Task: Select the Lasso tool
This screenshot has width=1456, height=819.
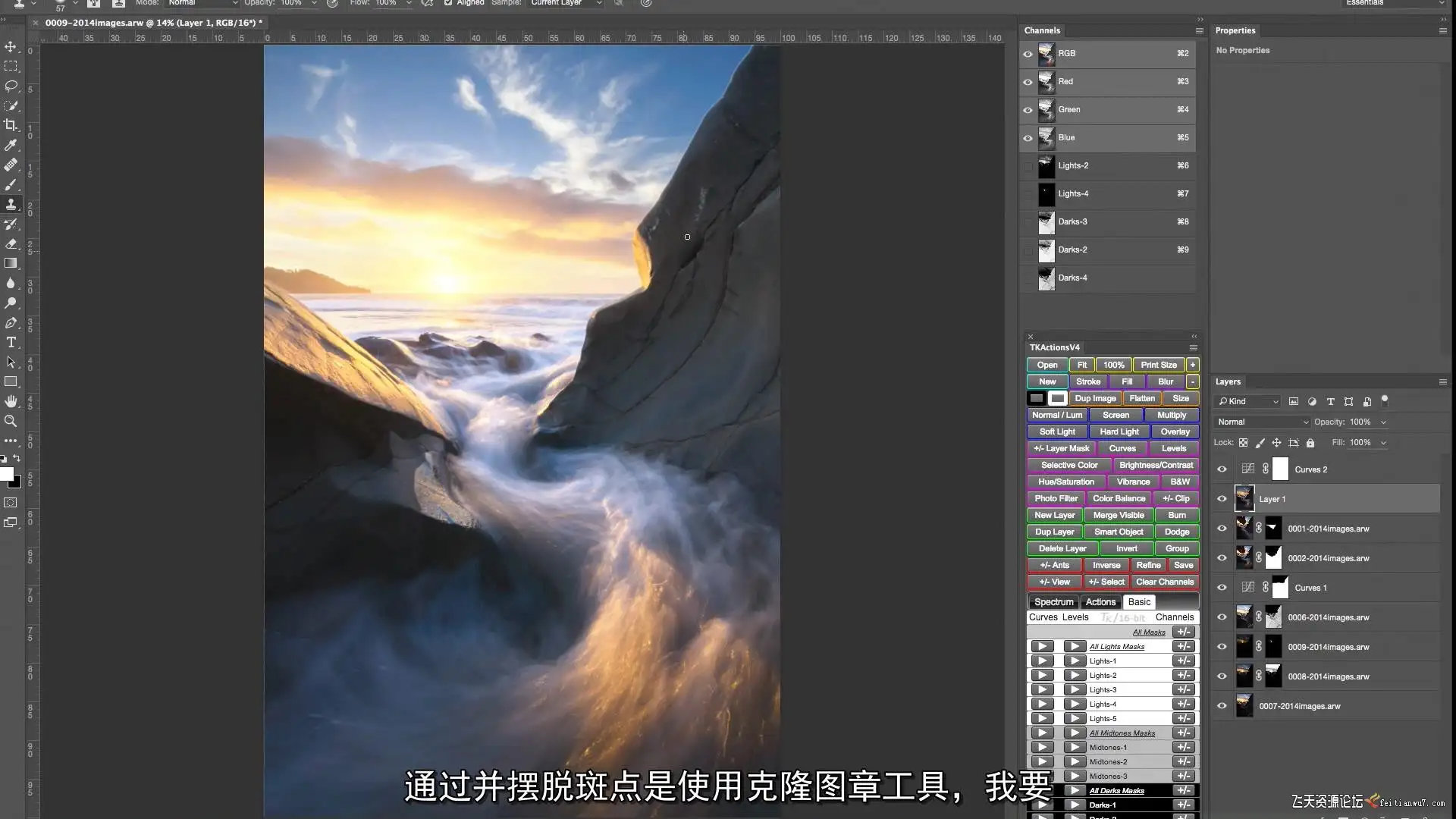Action: 11,86
